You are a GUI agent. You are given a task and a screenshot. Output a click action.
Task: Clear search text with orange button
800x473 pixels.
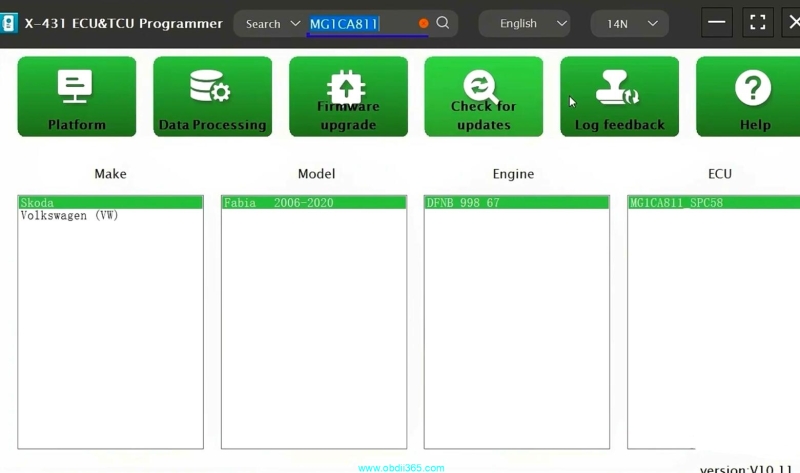423,23
